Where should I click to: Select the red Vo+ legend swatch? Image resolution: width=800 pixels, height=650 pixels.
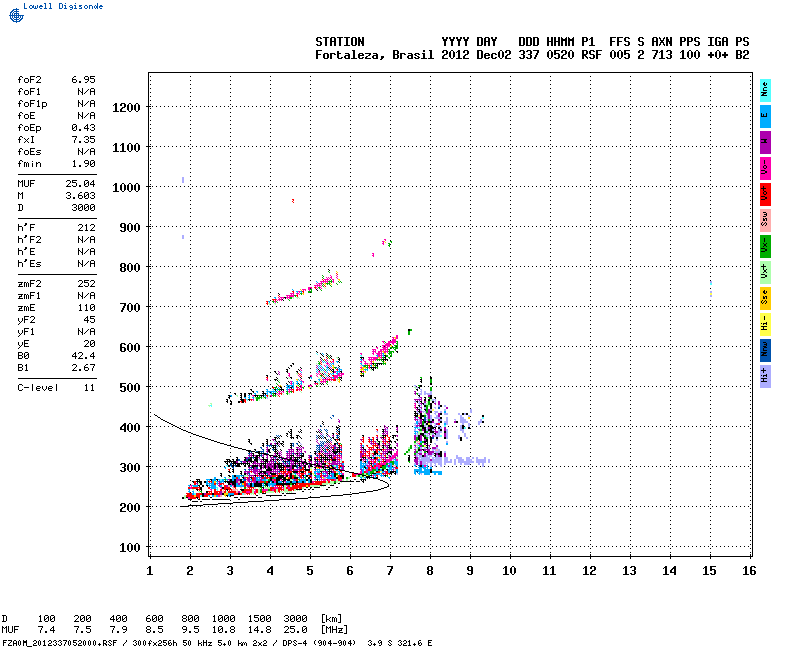[x=765, y=194]
